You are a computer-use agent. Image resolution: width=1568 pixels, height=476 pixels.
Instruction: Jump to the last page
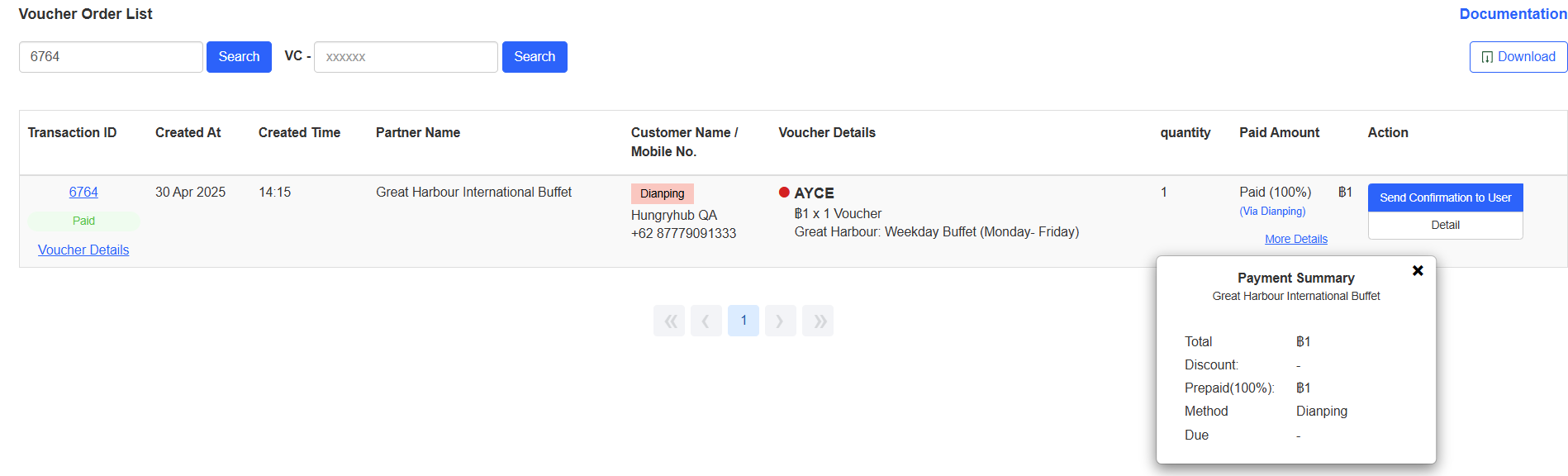click(818, 321)
